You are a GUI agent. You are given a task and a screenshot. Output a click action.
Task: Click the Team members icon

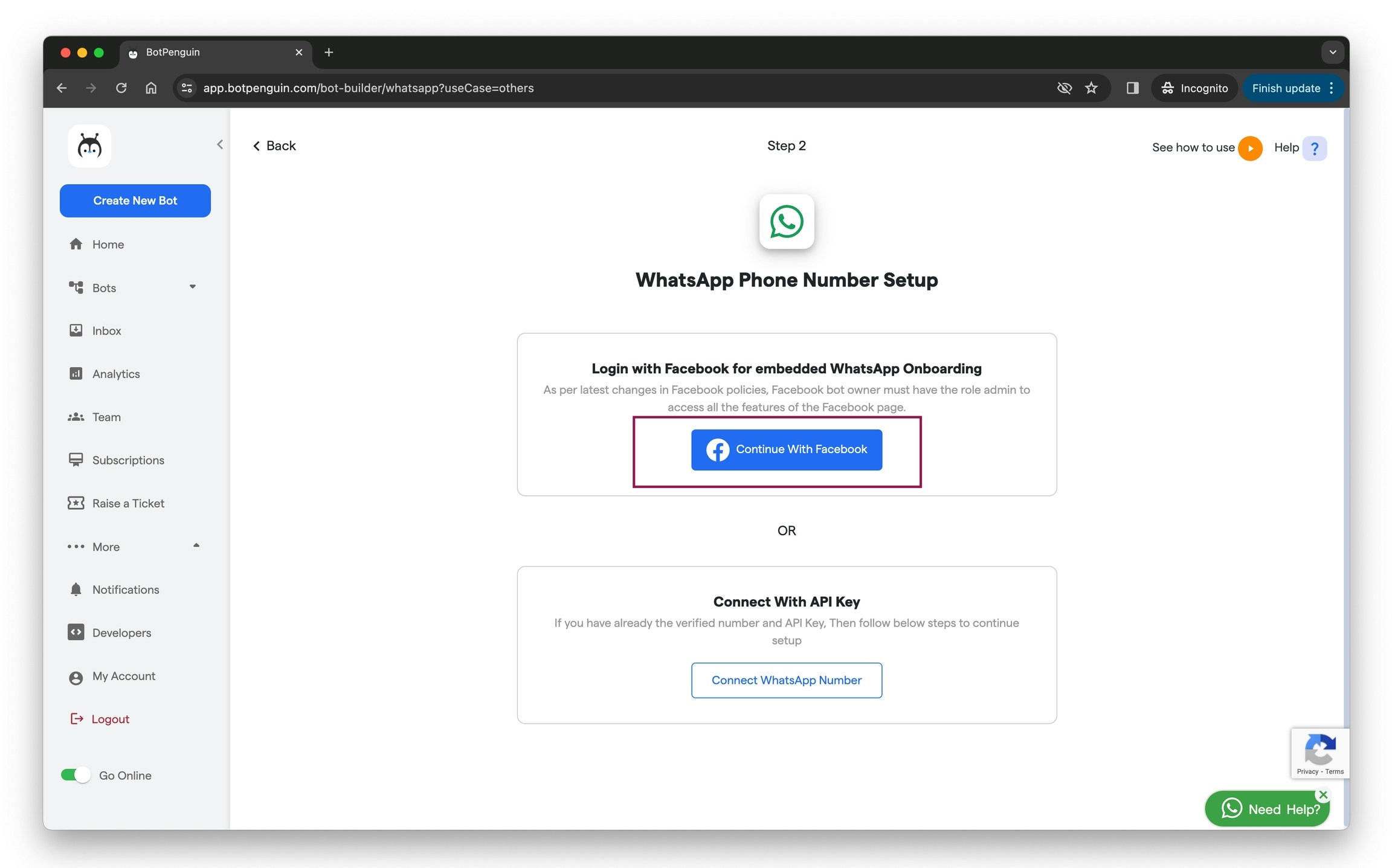coord(76,417)
